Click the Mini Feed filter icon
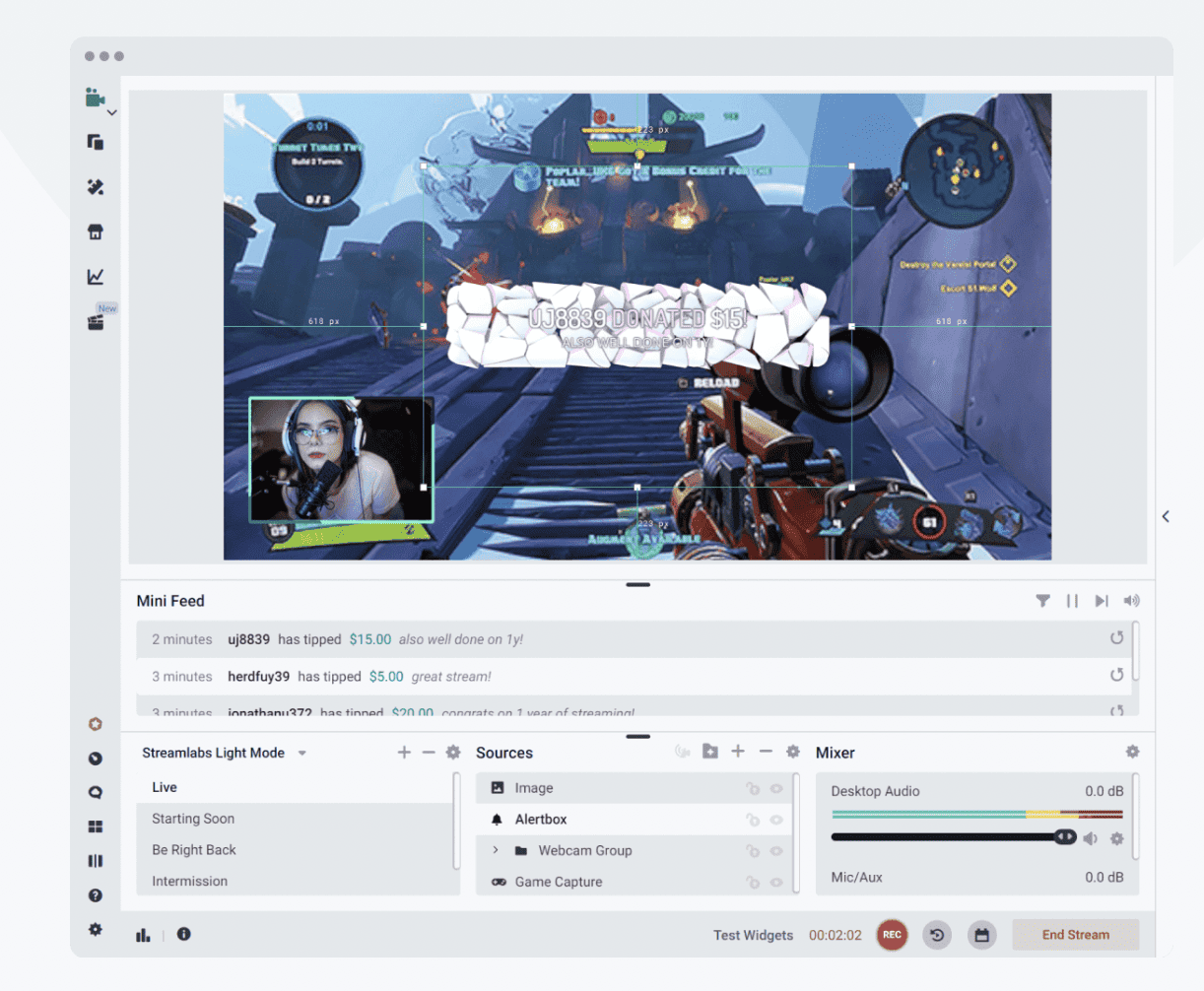This screenshot has width=1204, height=991. tap(1042, 601)
